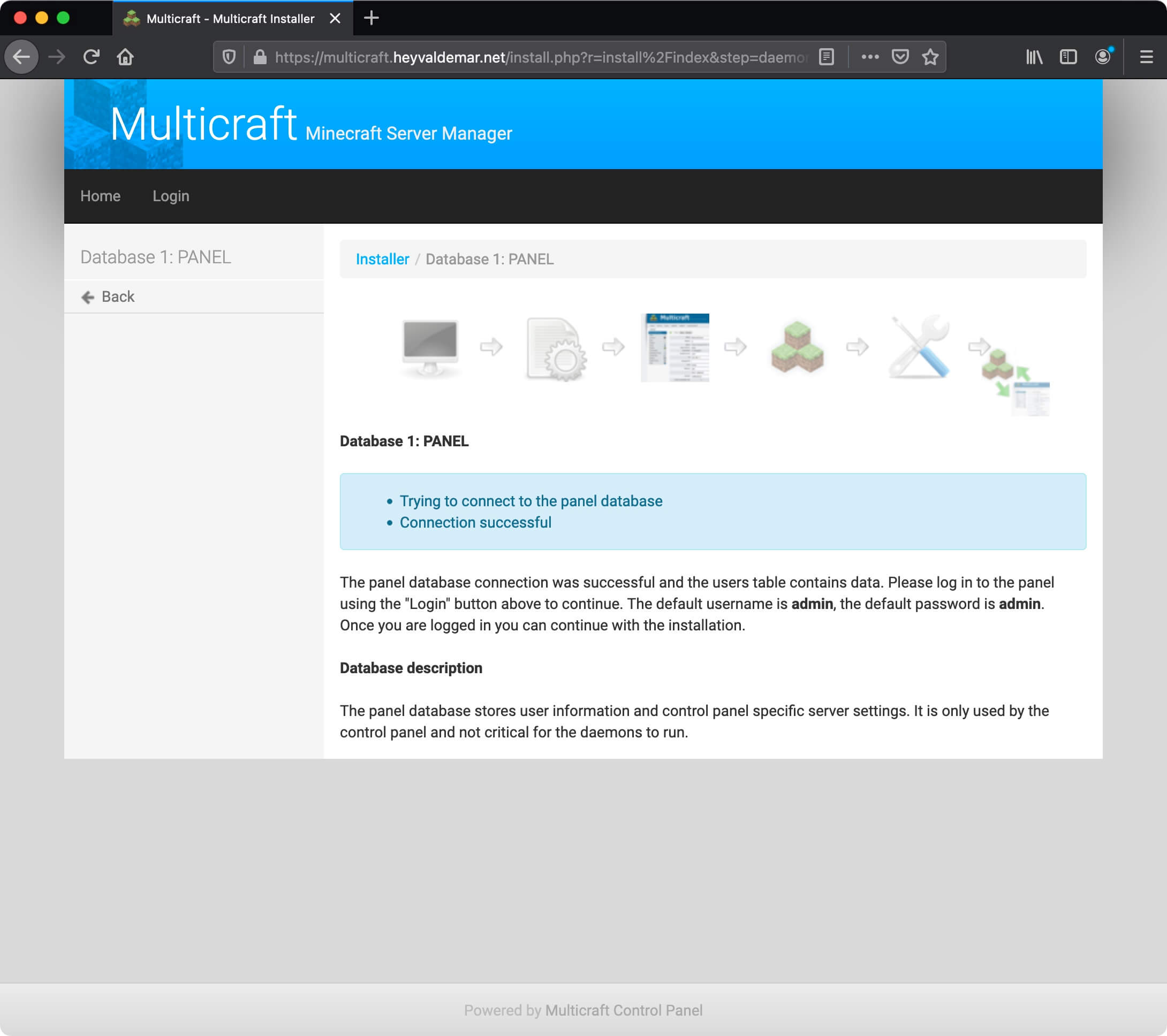Click the address bar URL field

click(541, 57)
